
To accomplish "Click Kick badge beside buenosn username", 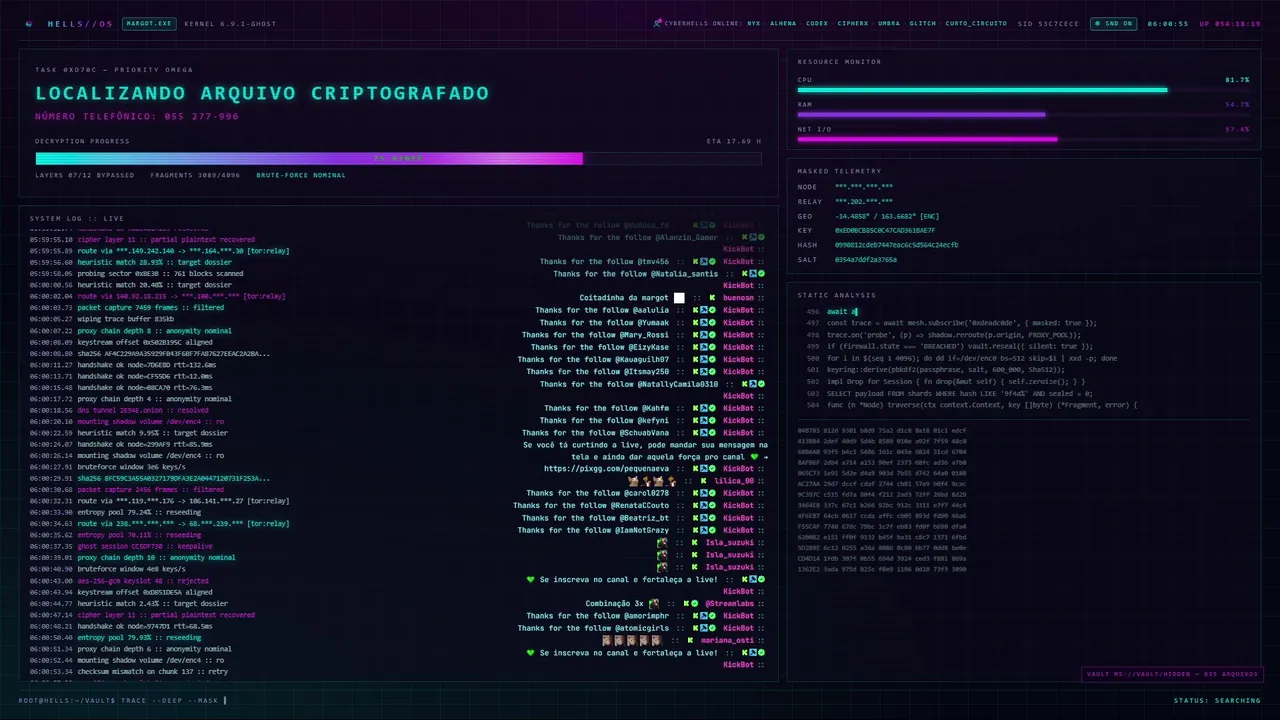I will (x=712, y=298).
